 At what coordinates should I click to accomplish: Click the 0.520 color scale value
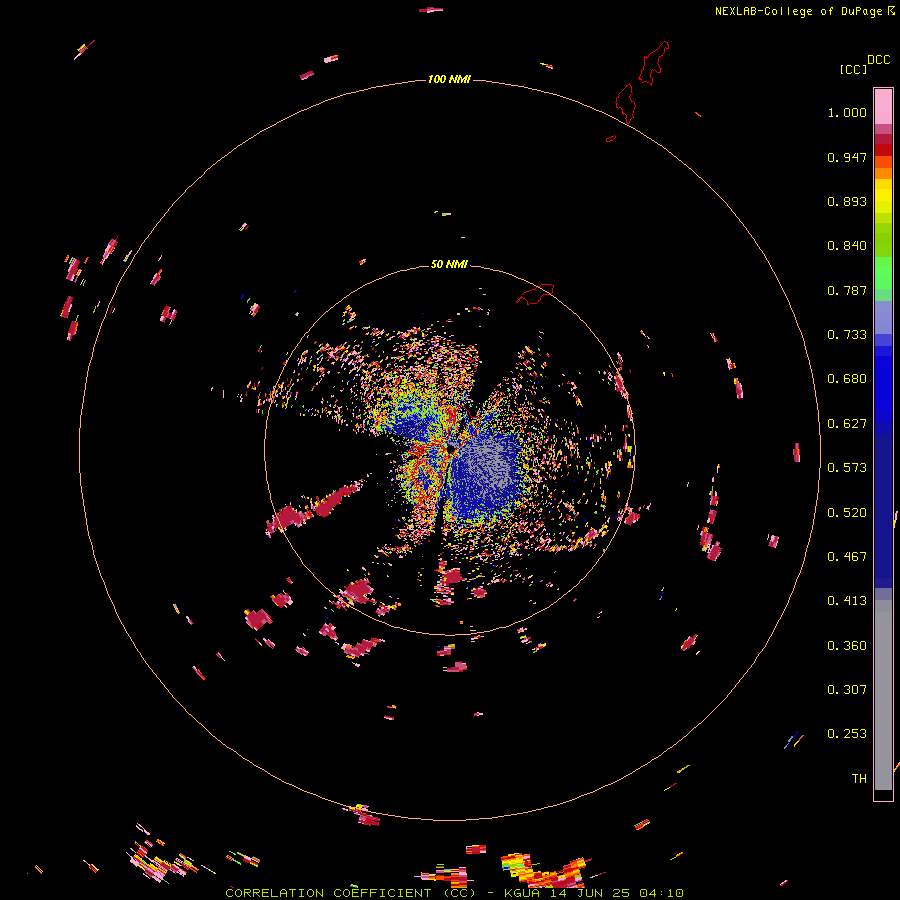click(x=847, y=513)
